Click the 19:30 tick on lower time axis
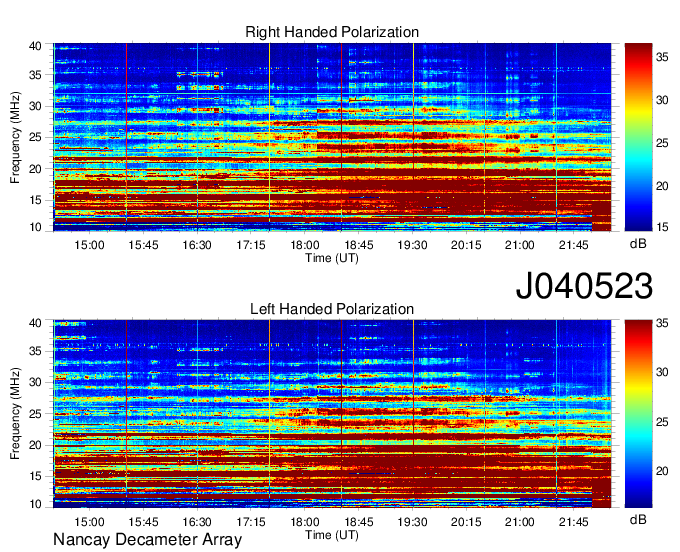The image size is (680, 552). [x=412, y=522]
